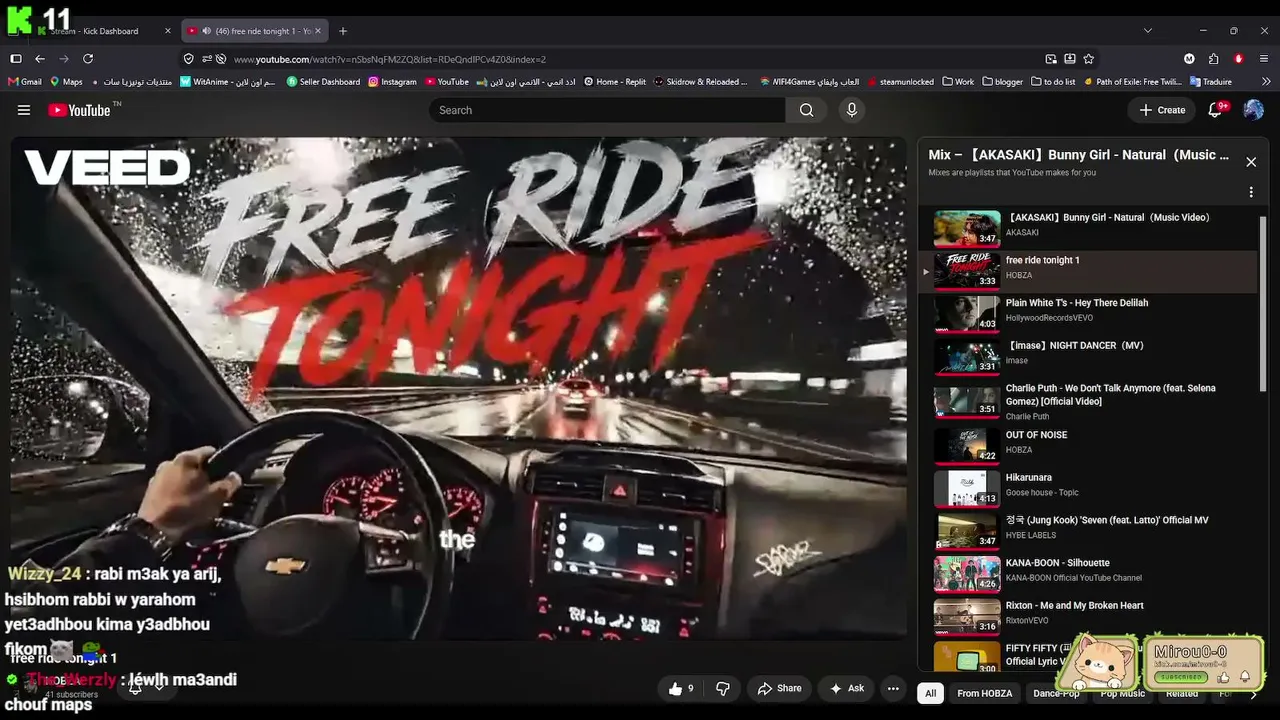The width and height of the screenshot is (1280, 720).
Task: Click the YouTube search magnifier button
Action: (806, 110)
